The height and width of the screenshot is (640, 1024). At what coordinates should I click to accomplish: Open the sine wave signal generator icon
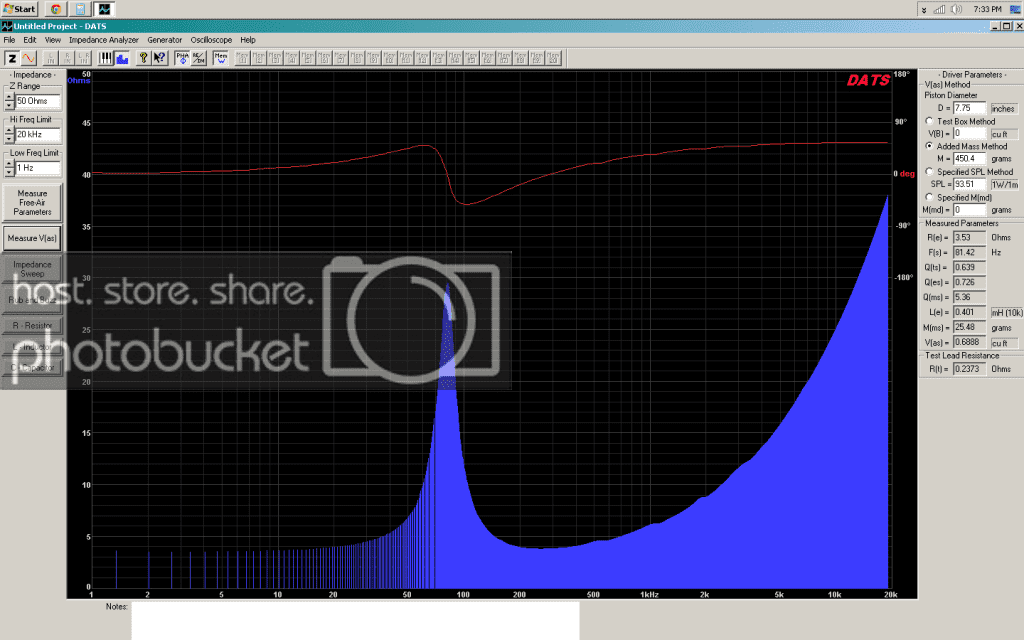click(x=29, y=58)
